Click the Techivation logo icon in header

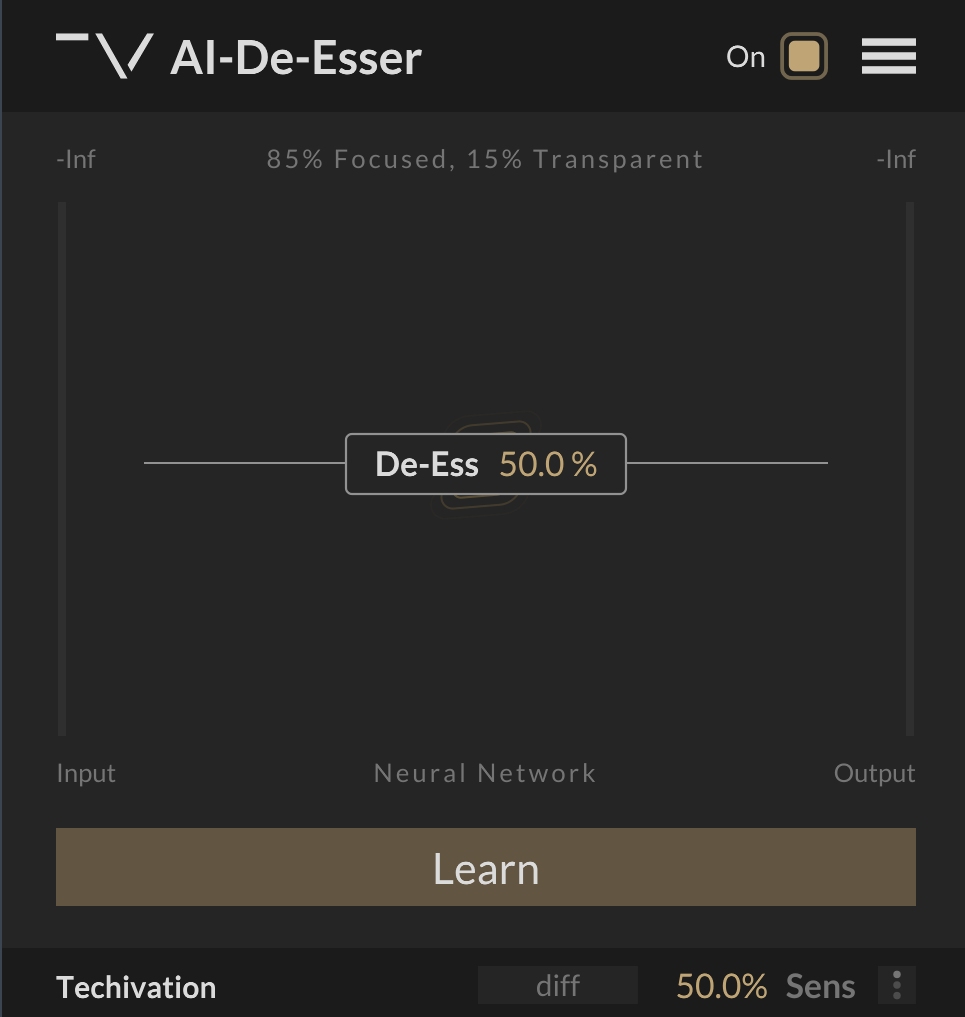[105, 55]
